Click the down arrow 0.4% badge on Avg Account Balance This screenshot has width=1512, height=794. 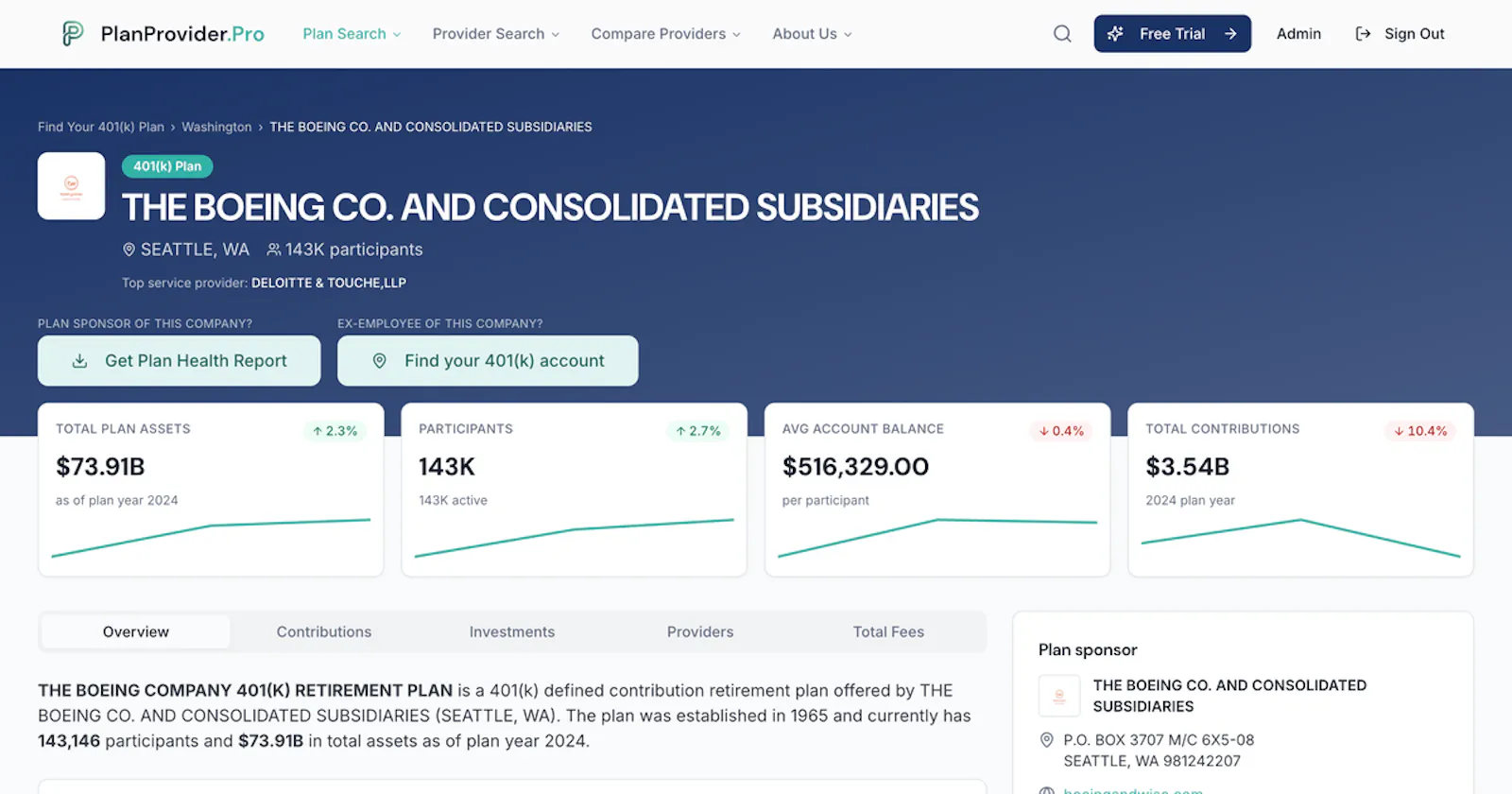pyautogui.click(x=1061, y=431)
